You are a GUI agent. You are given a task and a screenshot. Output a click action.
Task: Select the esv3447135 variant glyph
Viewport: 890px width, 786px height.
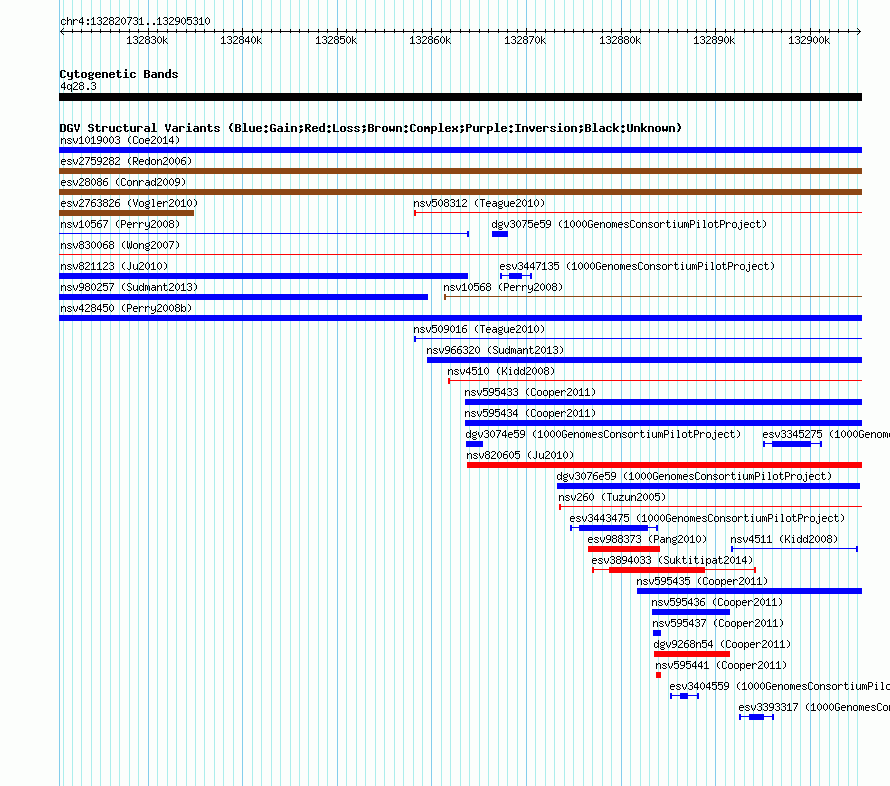(x=515, y=276)
